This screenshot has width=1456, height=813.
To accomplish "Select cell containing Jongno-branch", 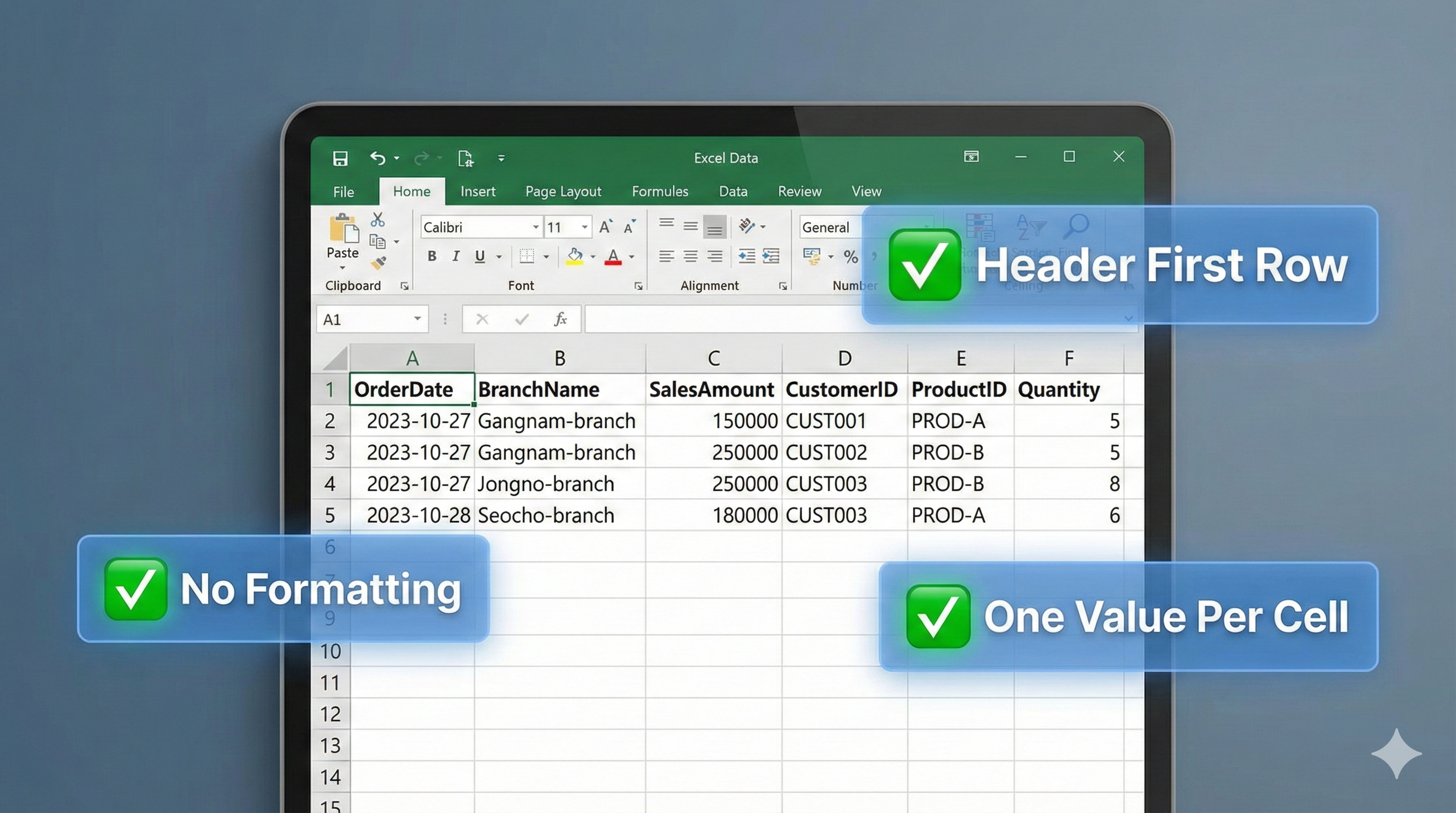I will coord(545,484).
